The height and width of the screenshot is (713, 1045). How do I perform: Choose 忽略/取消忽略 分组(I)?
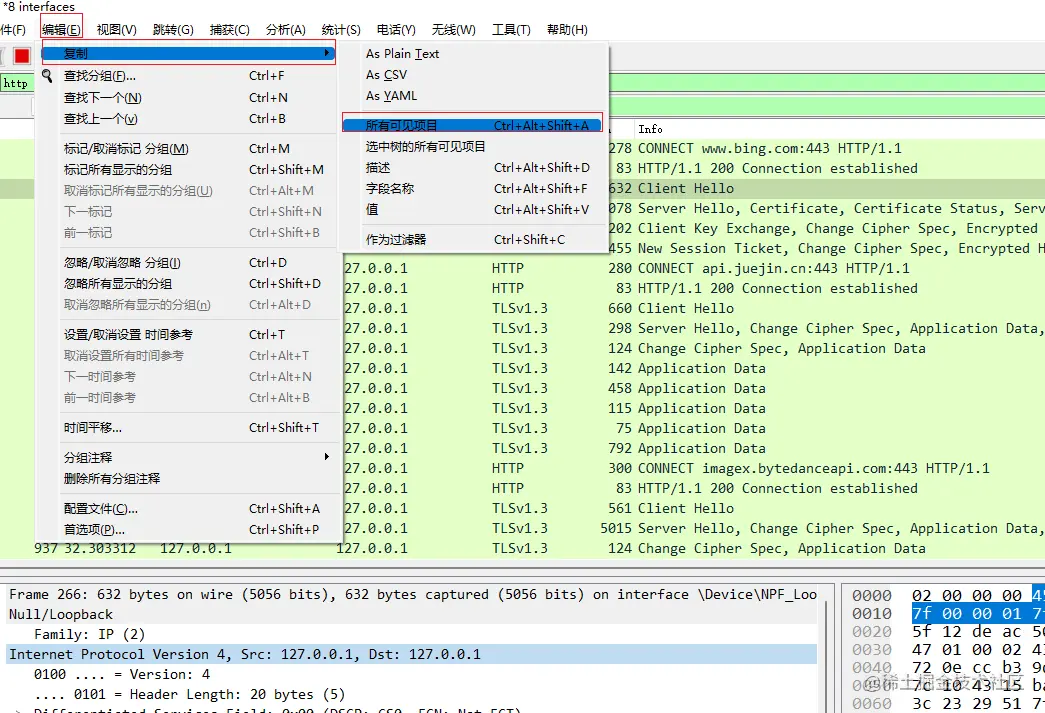[188, 263]
